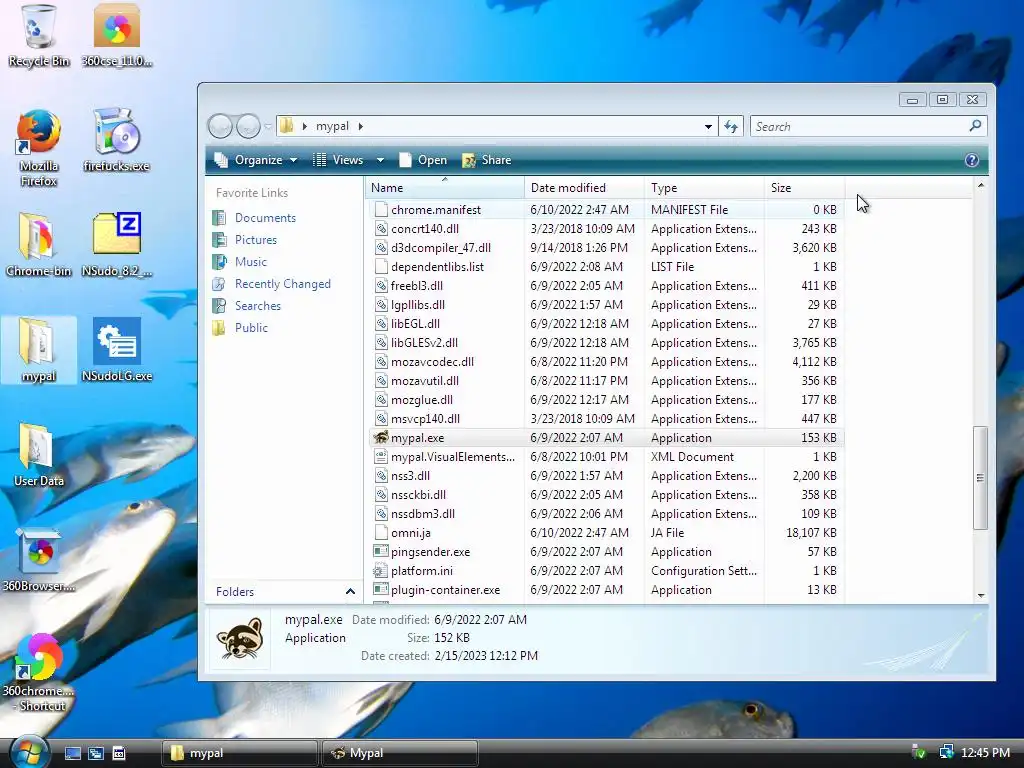The width and height of the screenshot is (1024, 768).
Task: Open the Organize menu
Action: pos(255,160)
